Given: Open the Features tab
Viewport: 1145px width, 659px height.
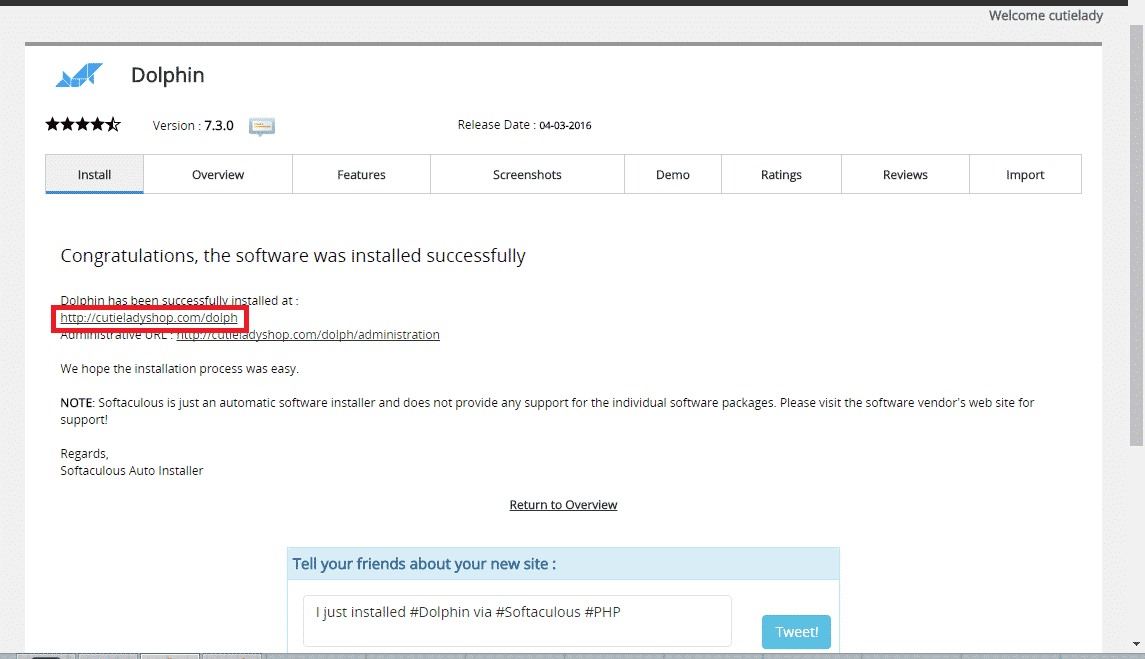Looking at the screenshot, I should click(361, 175).
